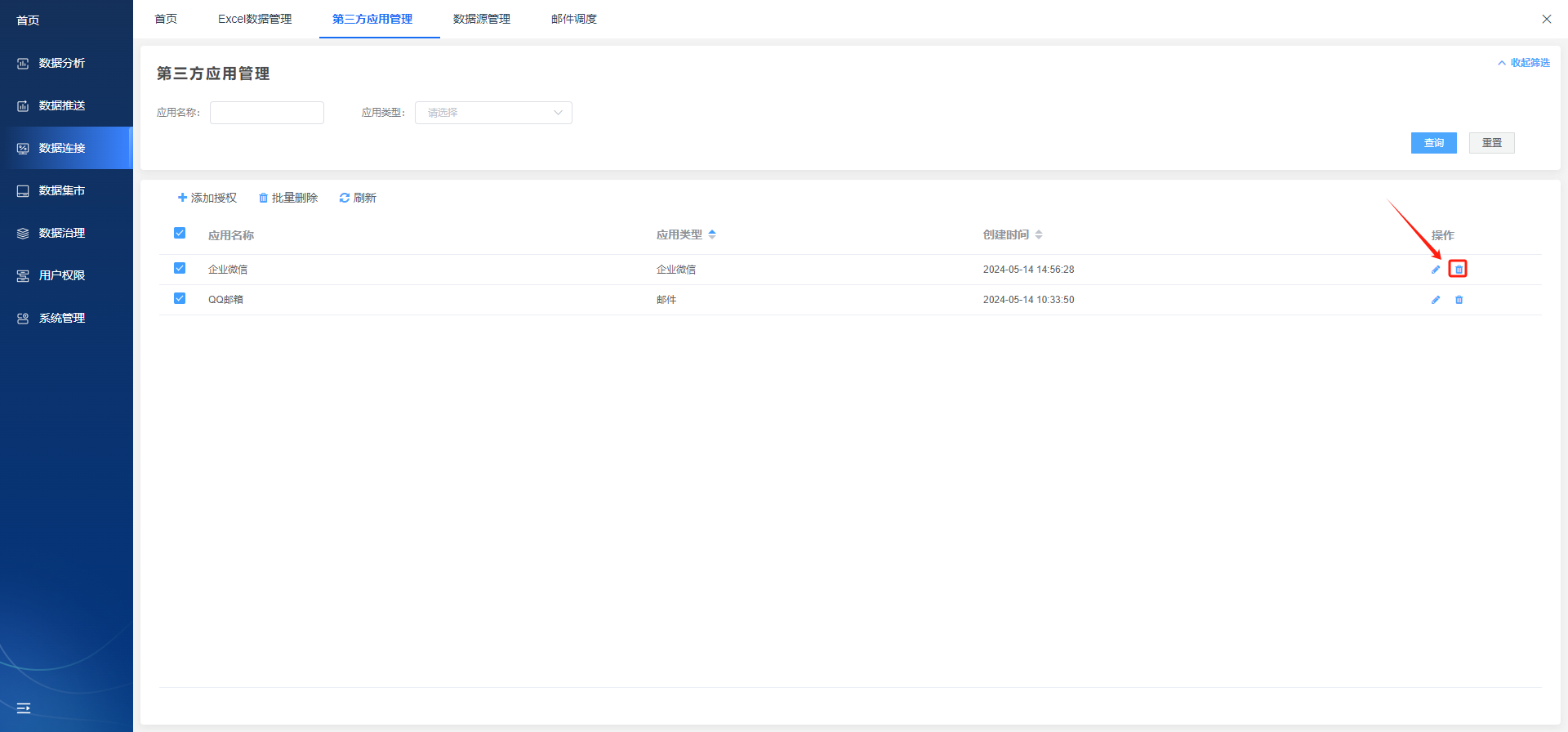Viewport: 1568px width, 732px height.
Task: Click timestamp 2024-05-14 10:33:50
Action: (x=1029, y=300)
